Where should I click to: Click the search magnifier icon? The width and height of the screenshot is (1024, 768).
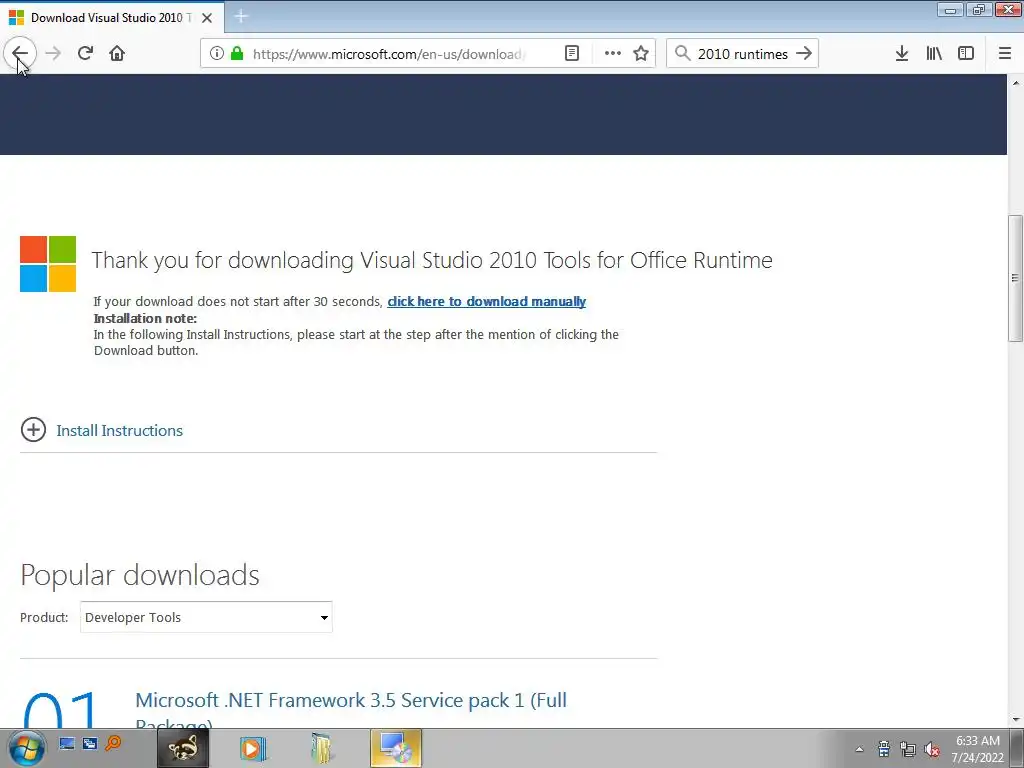pyautogui.click(x=682, y=54)
